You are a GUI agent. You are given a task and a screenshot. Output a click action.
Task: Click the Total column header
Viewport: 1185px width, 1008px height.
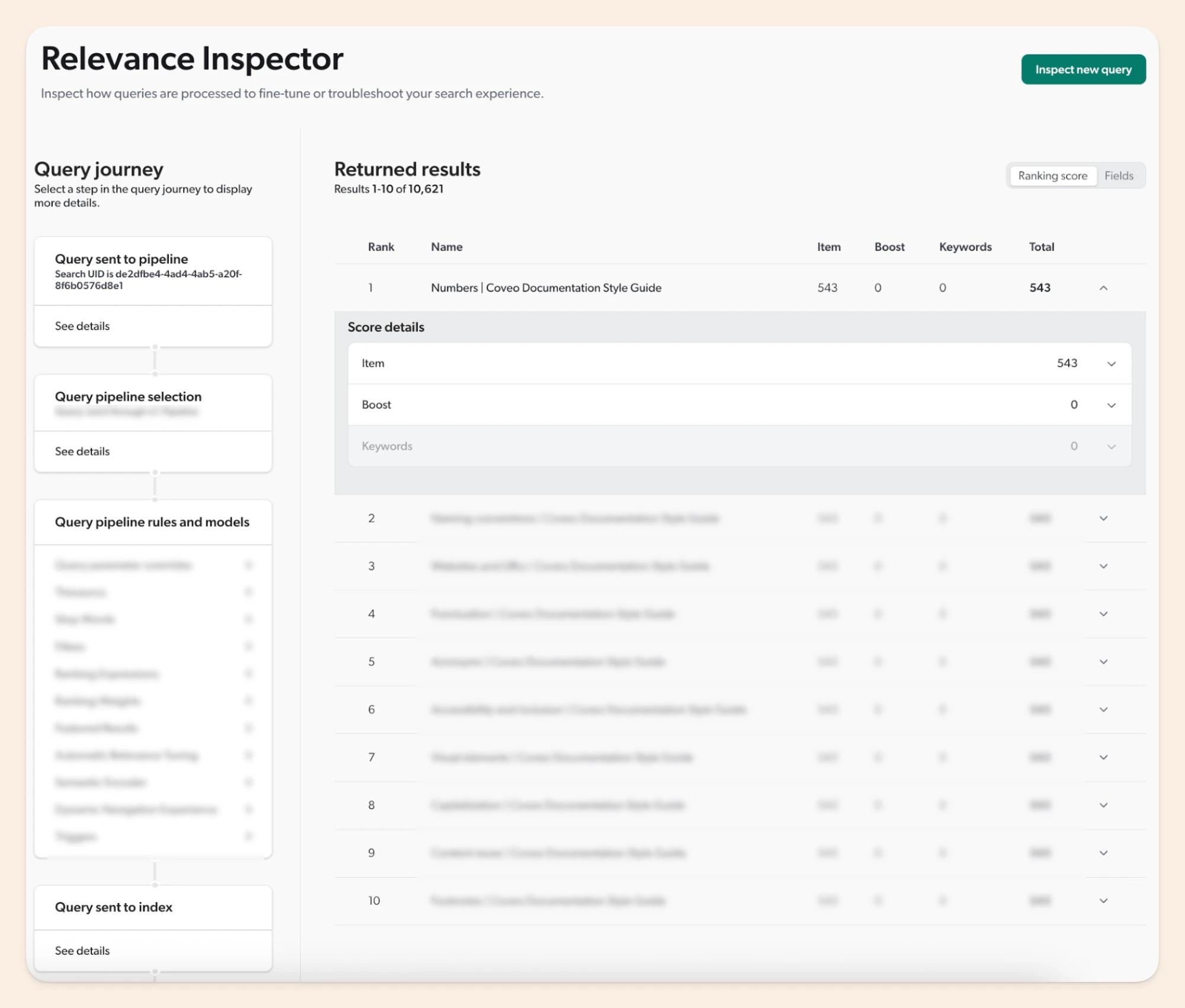click(1042, 247)
